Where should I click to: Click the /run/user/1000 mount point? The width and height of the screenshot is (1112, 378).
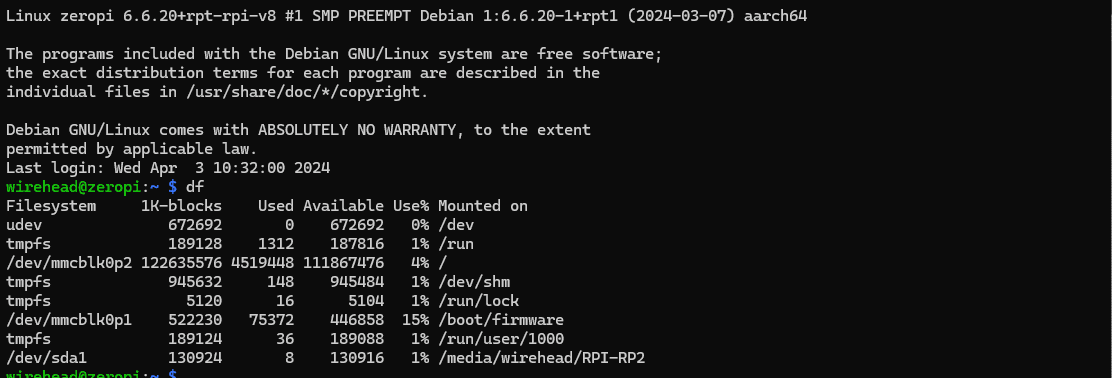coord(501,339)
